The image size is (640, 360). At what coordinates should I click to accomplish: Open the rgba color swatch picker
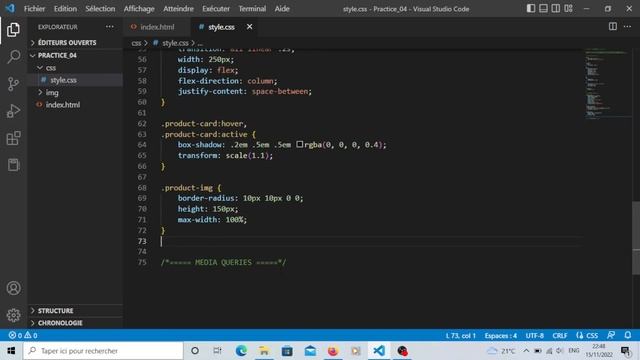(300, 144)
